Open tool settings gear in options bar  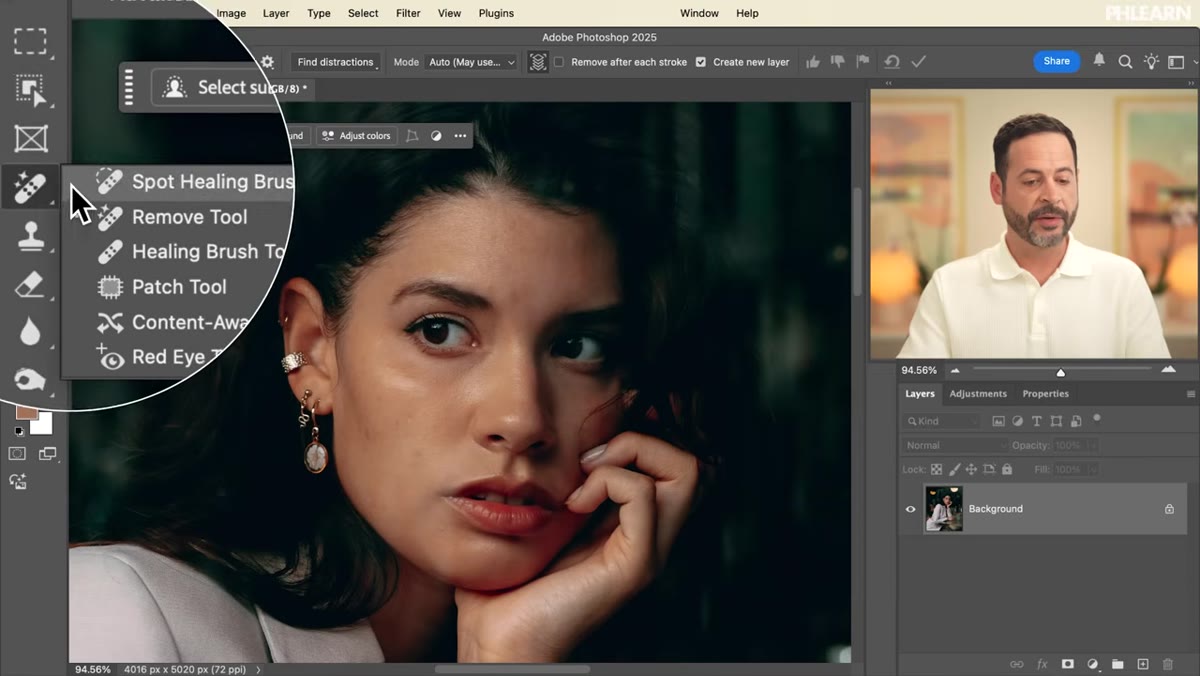[x=267, y=62]
